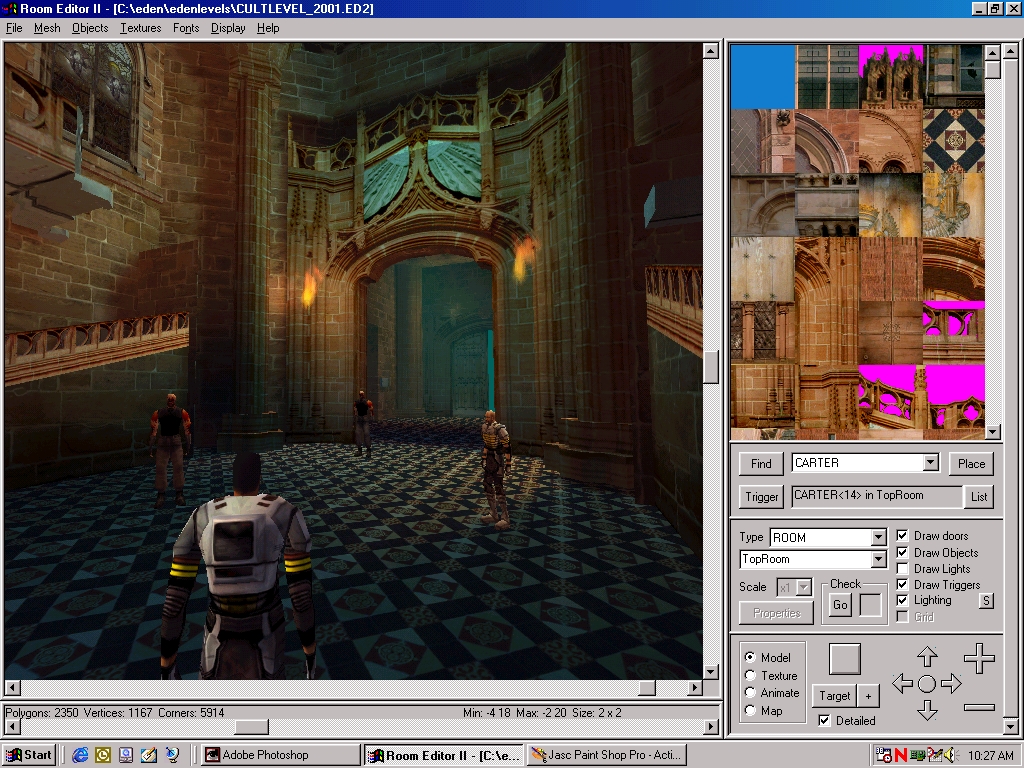1024x768 pixels.
Task: Switch to Jasc Paint Shop Pro taskbar button
Action: [606, 755]
